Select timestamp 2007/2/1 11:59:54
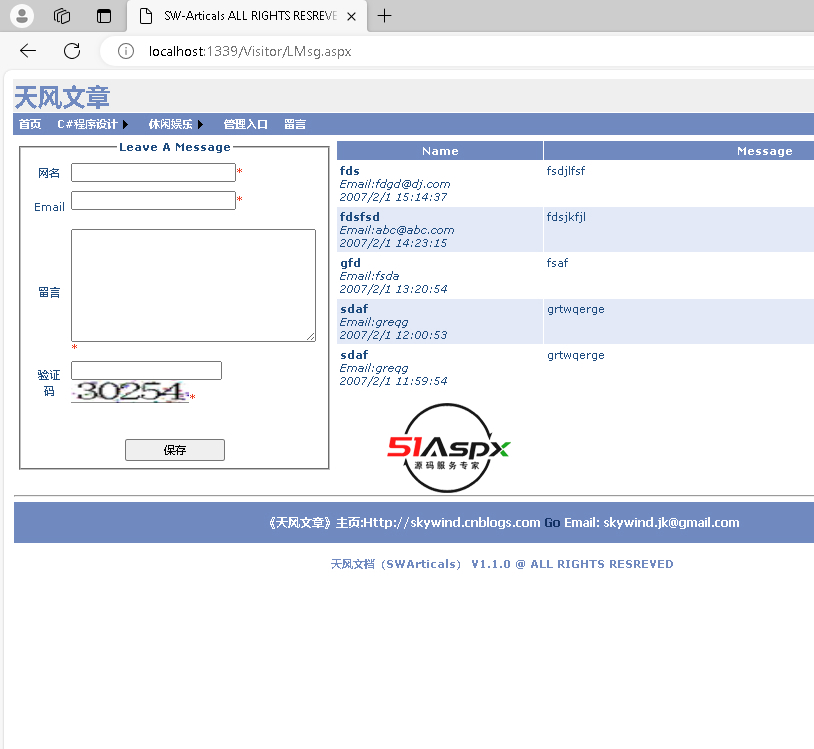This screenshot has width=814, height=749. [393, 381]
